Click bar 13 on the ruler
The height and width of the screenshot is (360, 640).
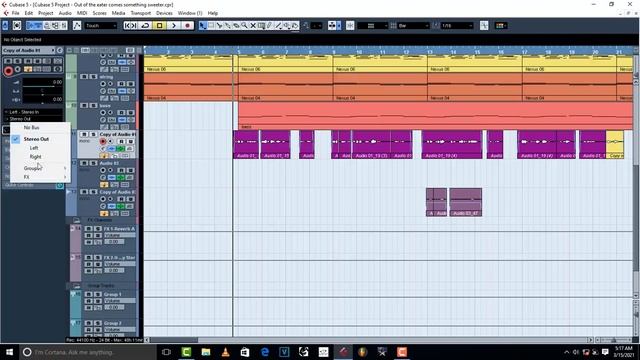click(429, 52)
